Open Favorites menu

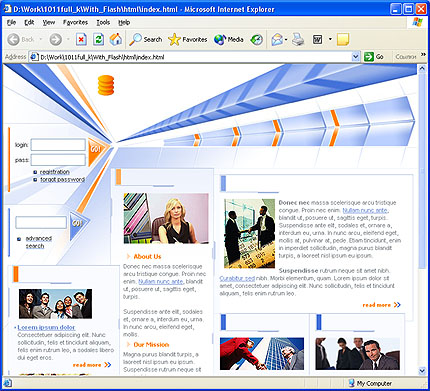click(x=75, y=23)
